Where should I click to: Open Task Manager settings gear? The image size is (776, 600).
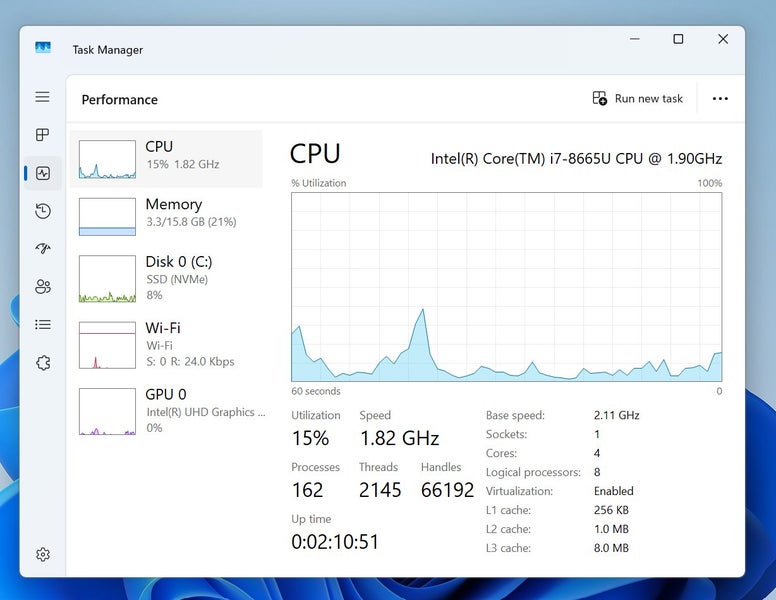(x=43, y=554)
